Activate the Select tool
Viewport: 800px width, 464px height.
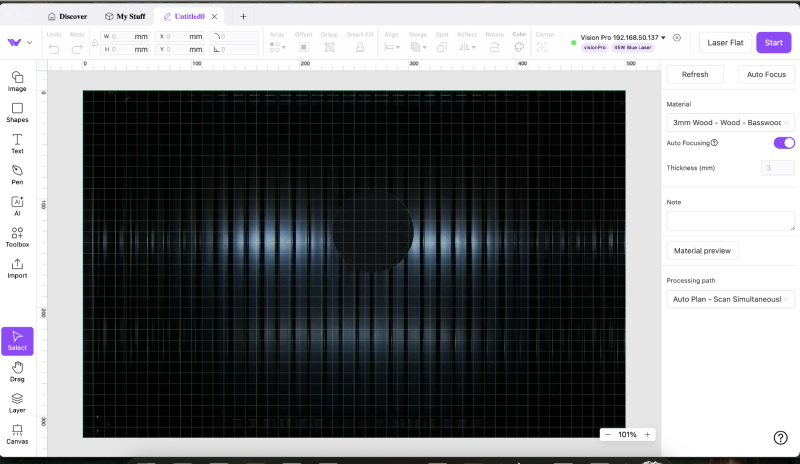[x=17, y=341]
